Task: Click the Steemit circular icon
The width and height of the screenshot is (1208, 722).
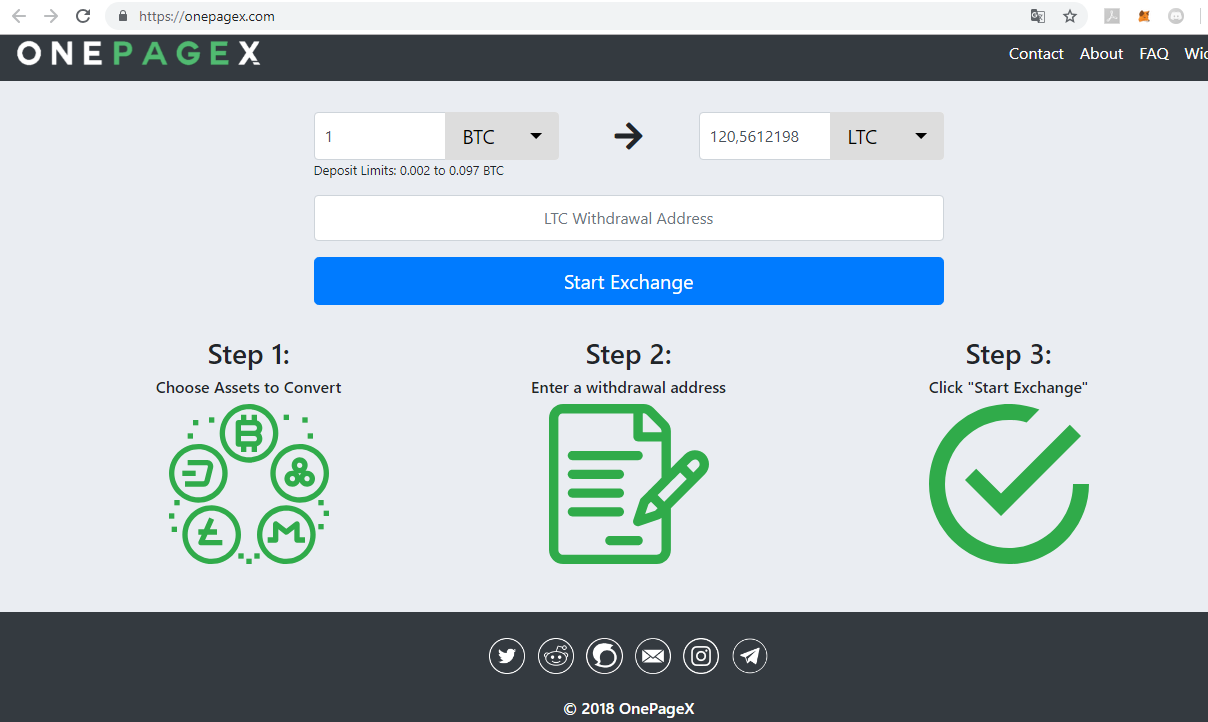Action: coord(605,656)
